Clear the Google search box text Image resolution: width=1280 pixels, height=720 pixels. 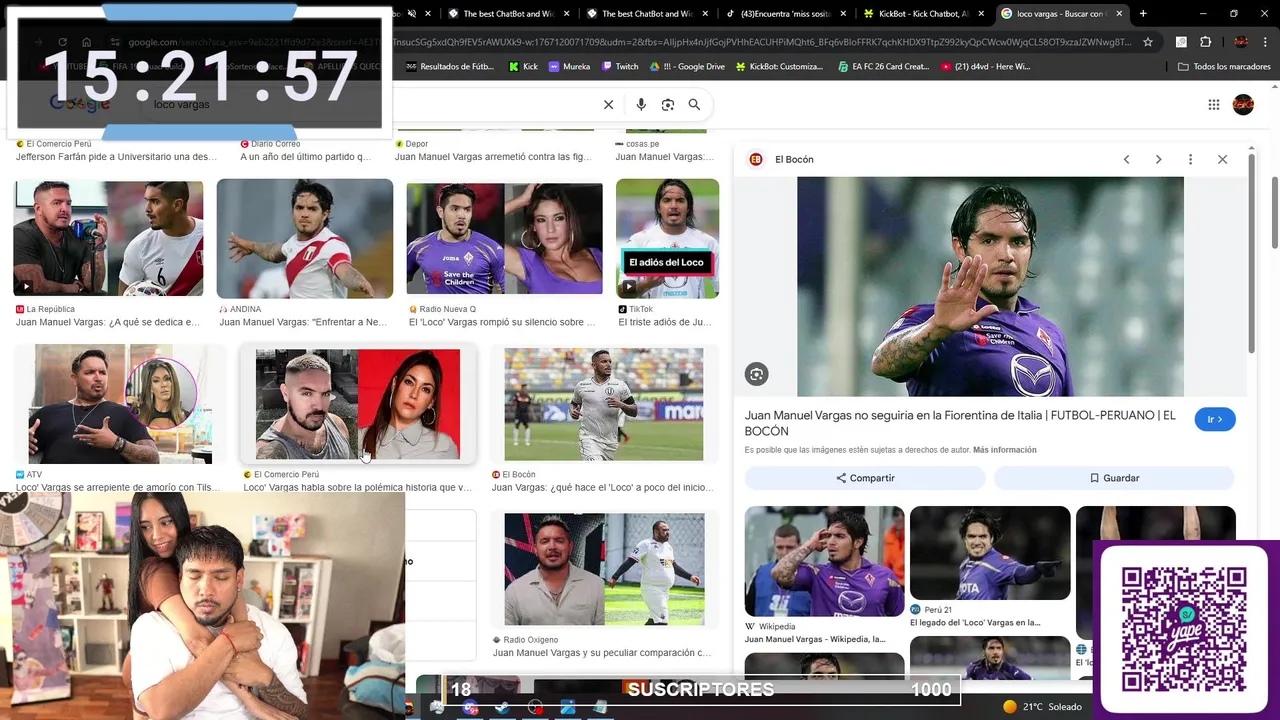tap(608, 105)
